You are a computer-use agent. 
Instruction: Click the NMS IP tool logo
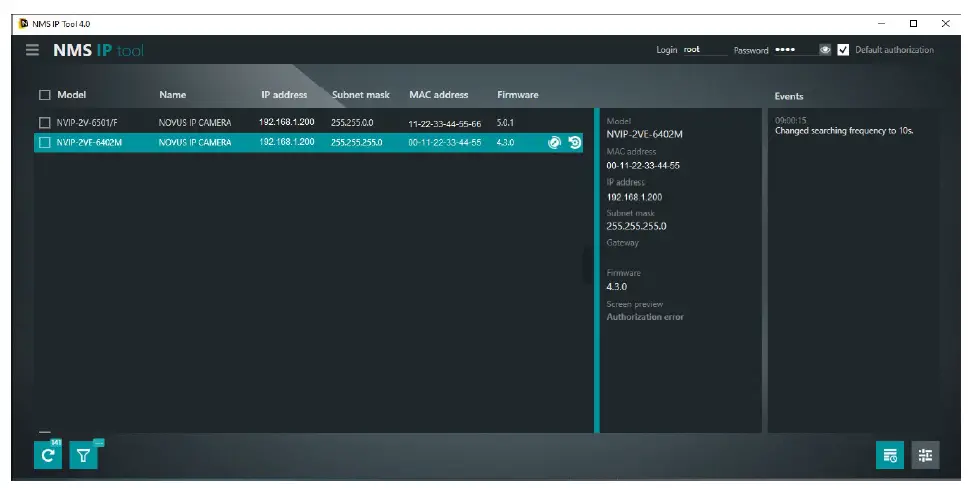pyautogui.click(x=98, y=51)
